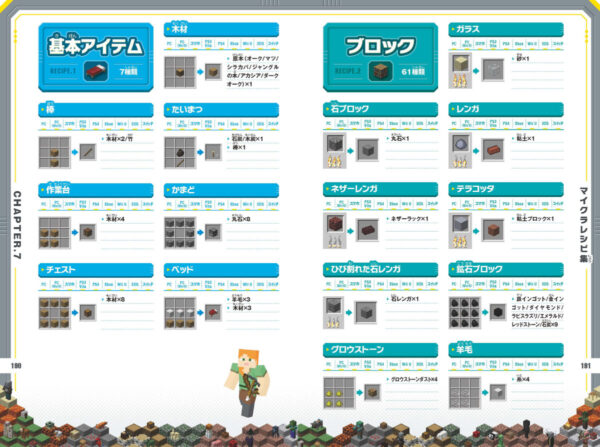Image resolution: width=600 pixels, height=447 pixels.
Task: Click the たいまつ recipe header
Action: pos(221,110)
